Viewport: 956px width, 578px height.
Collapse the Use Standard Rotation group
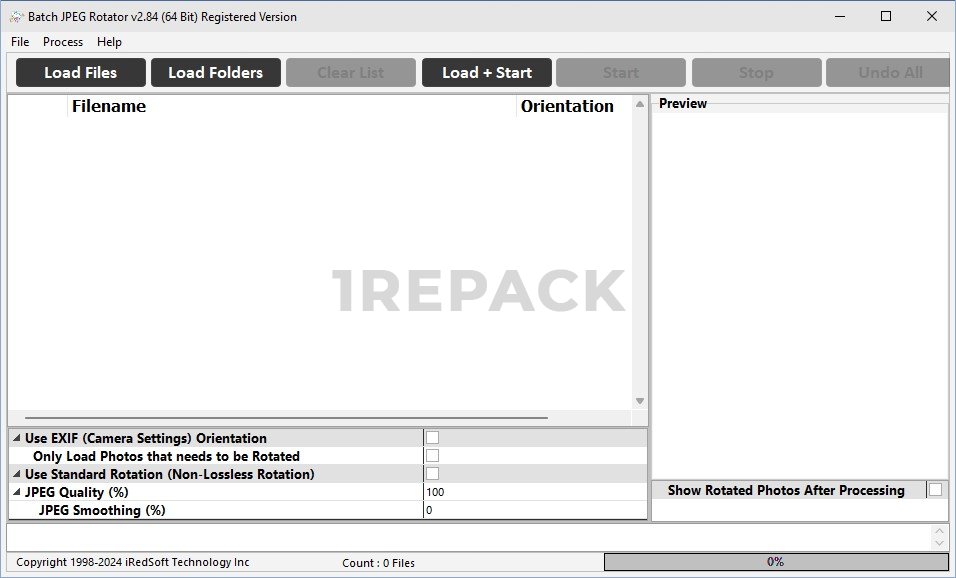[16, 474]
